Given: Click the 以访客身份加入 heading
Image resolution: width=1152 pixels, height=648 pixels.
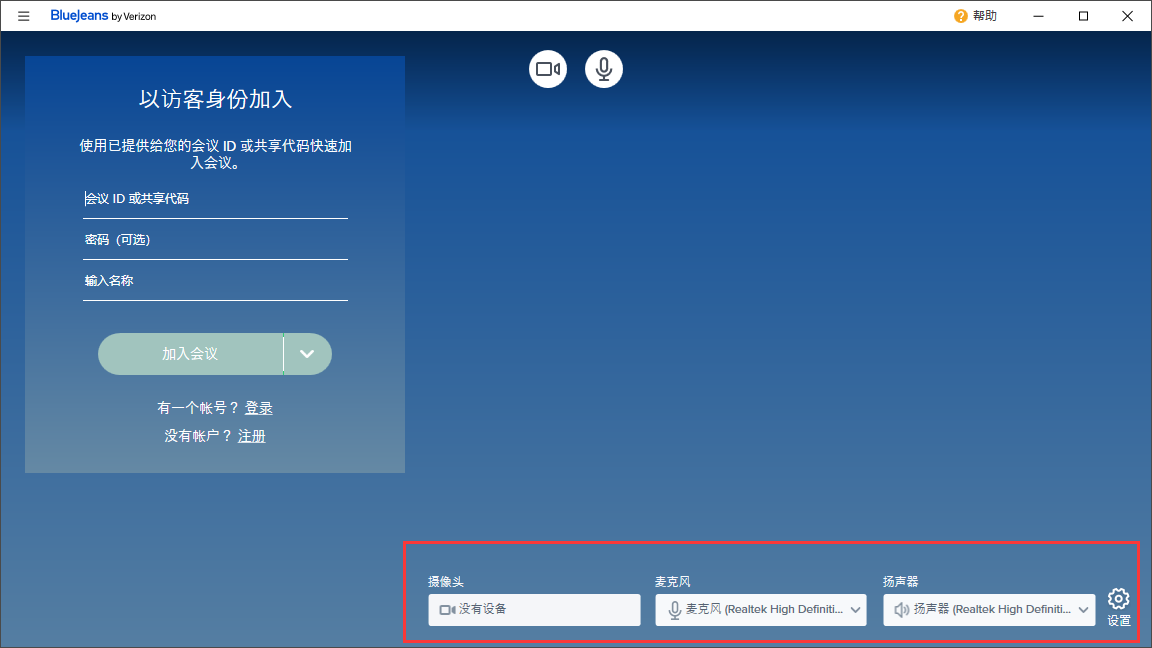Looking at the screenshot, I should tap(215, 99).
